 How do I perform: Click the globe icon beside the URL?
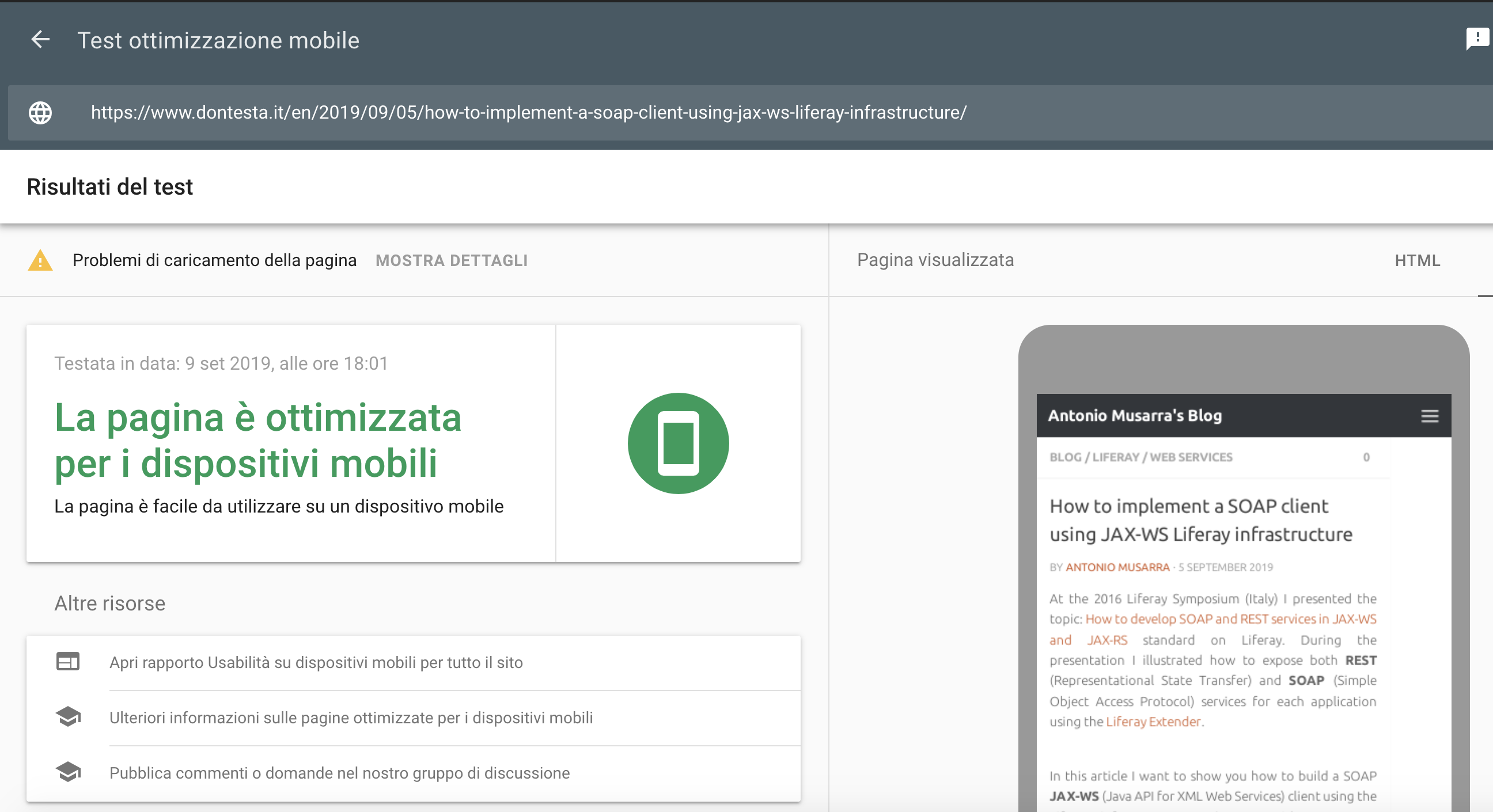(40, 112)
